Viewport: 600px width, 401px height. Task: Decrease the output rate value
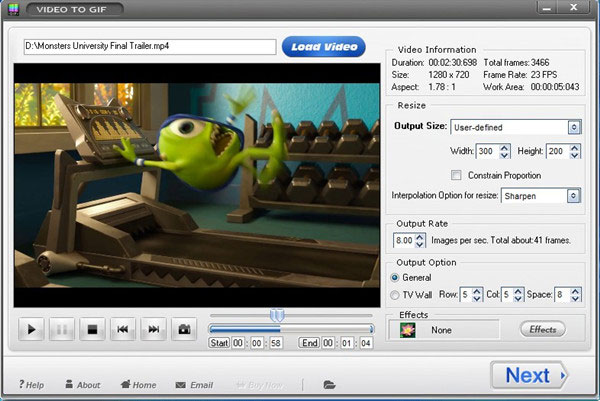click(419, 244)
